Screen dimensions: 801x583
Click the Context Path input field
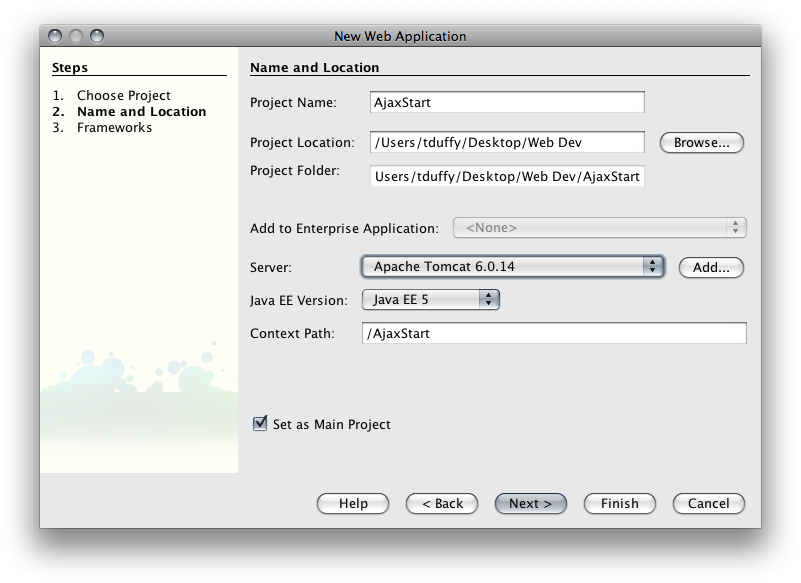point(554,333)
